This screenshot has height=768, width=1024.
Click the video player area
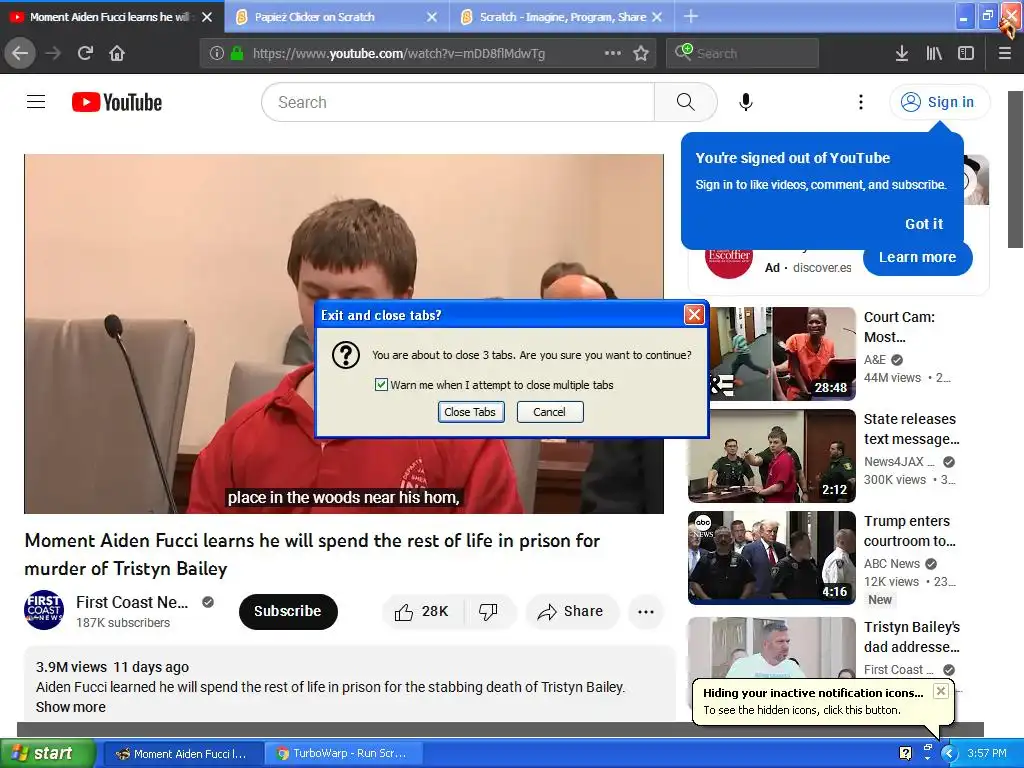click(344, 334)
